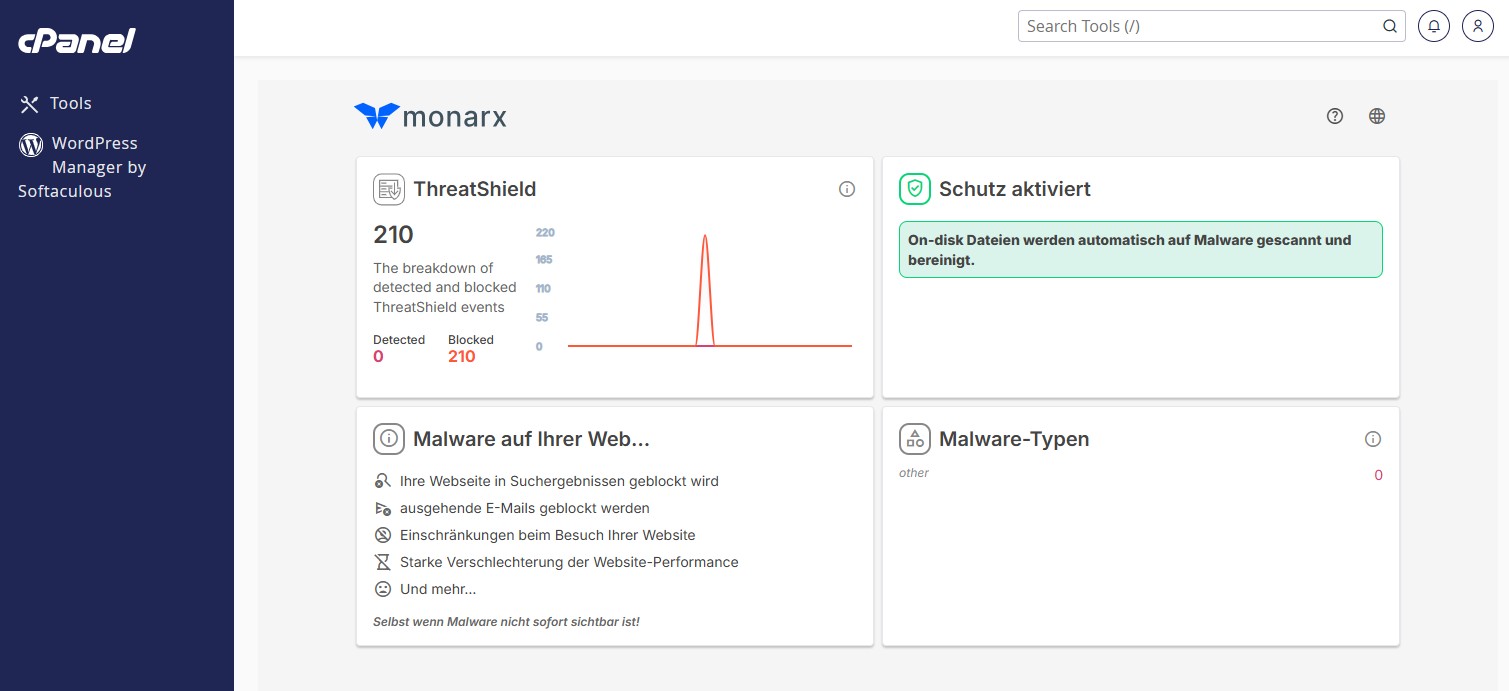
Task: Click the document icon beside ThreatShield heading
Action: pyautogui.click(x=388, y=189)
